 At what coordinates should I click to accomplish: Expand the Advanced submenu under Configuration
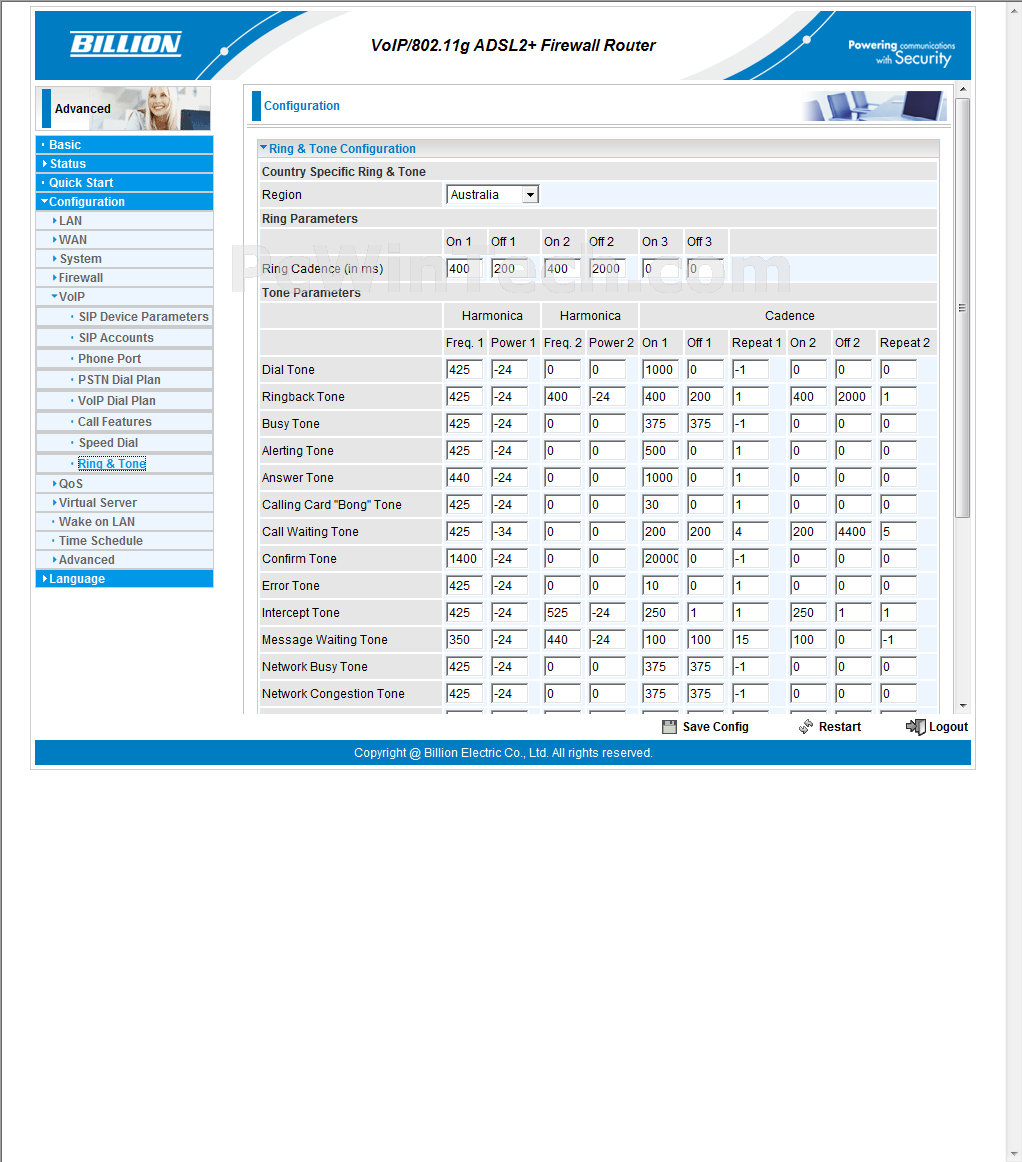(x=55, y=560)
